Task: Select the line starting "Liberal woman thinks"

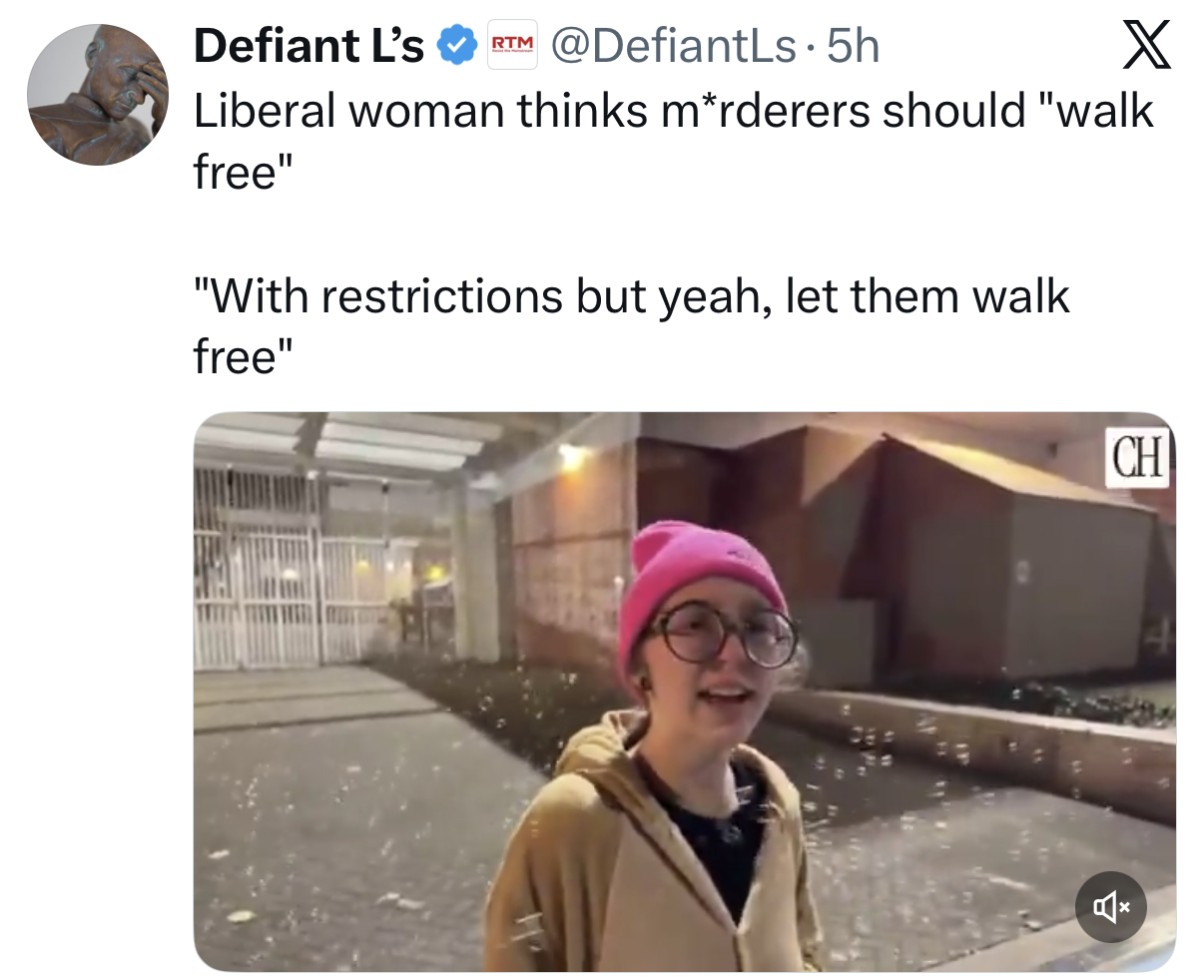Action: (674, 110)
